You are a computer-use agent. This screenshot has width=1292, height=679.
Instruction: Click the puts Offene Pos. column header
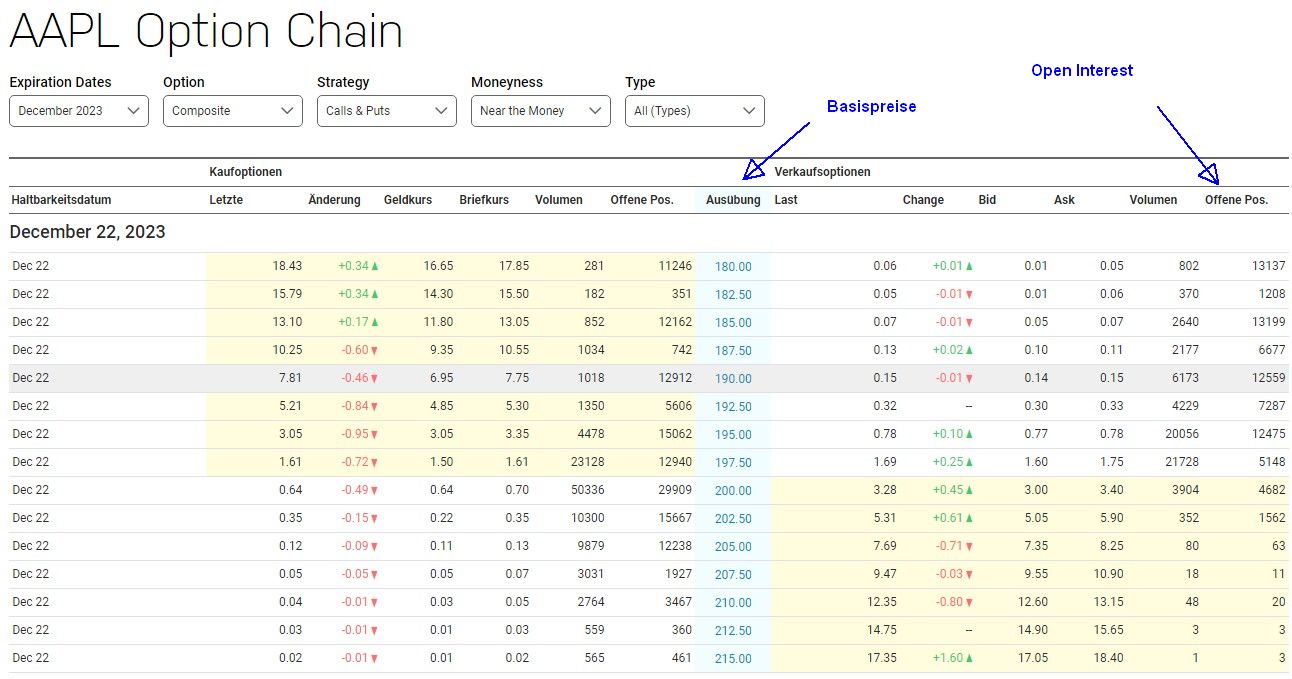pos(1236,200)
